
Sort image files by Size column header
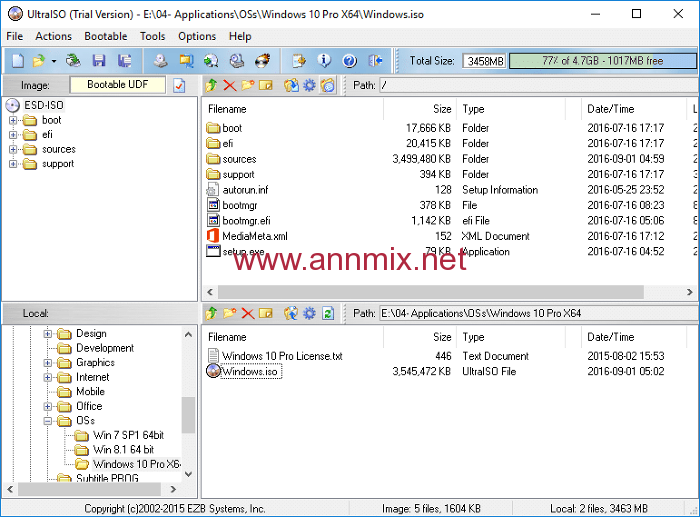coord(420,109)
